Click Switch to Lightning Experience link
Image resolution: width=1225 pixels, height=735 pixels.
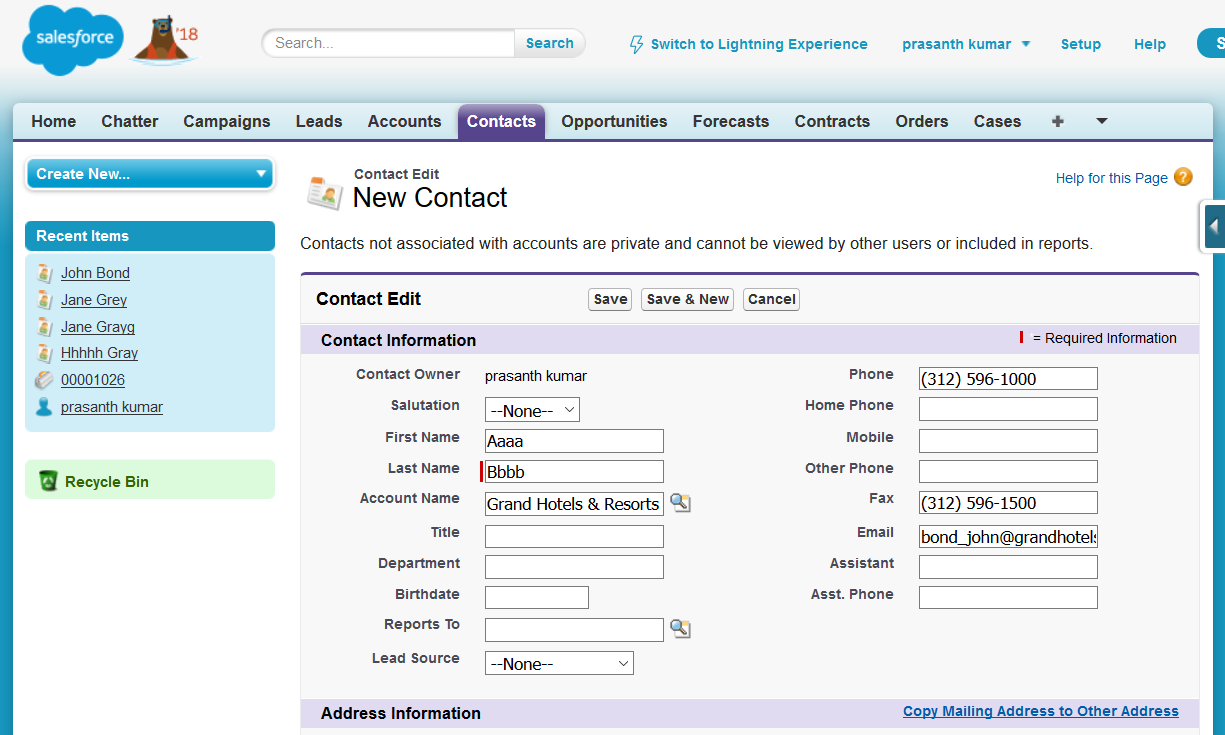pos(759,44)
